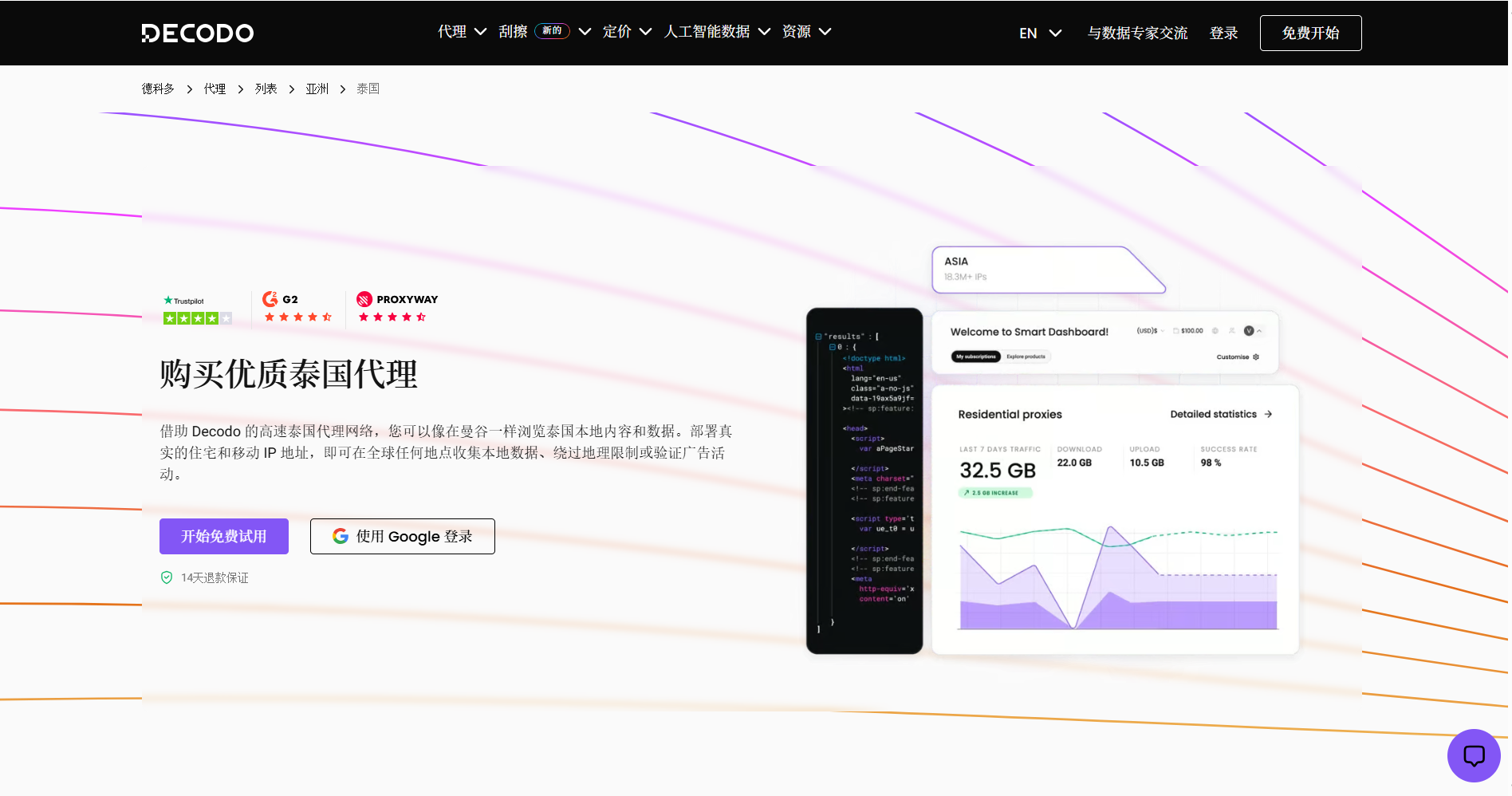Expand the 人工智能数据 navigation menu
Image resolution: width=1512 pixels, height=796 pixels.
[718, 32]
